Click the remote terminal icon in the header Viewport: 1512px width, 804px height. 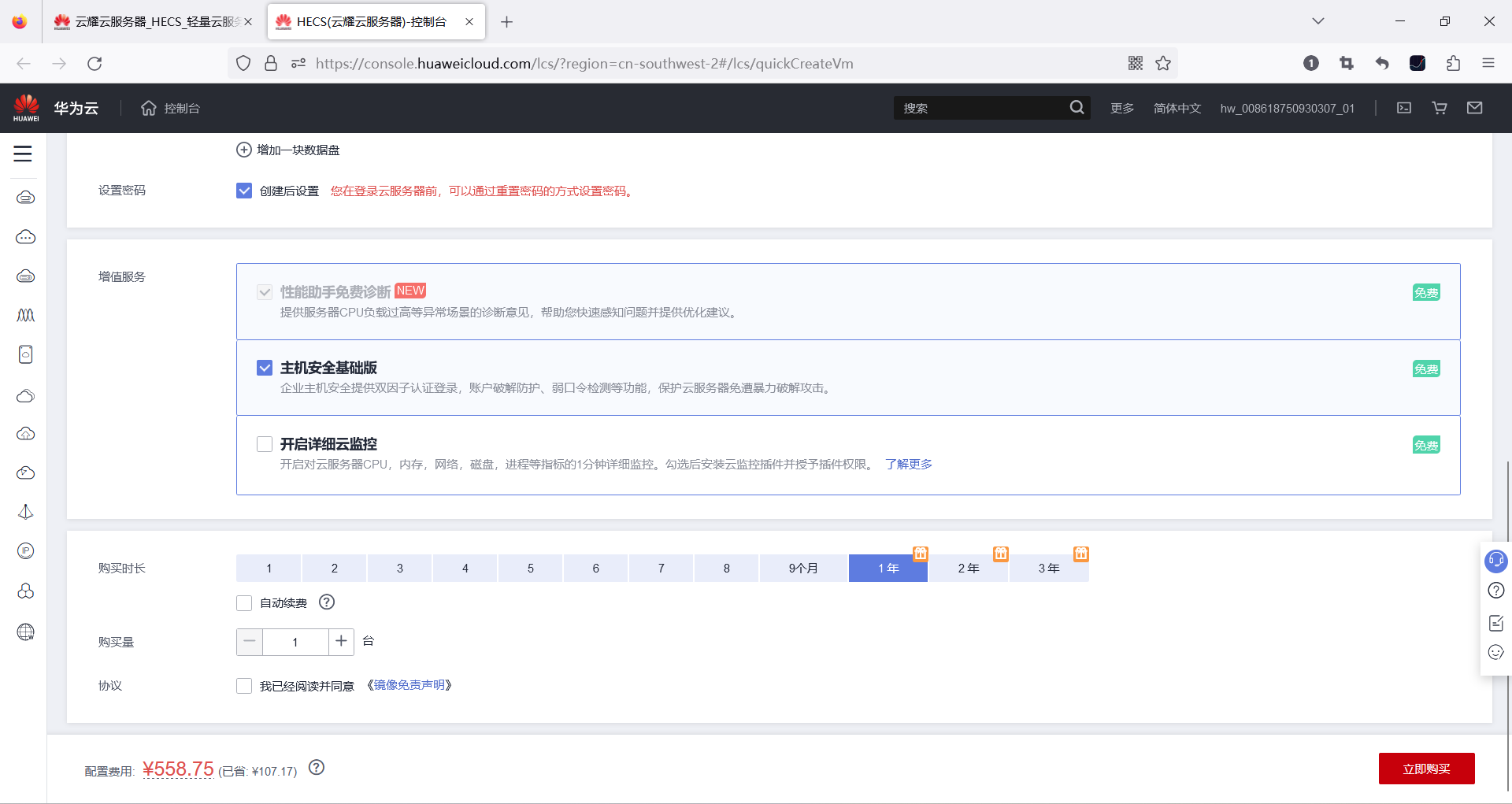click(1403, 108)
